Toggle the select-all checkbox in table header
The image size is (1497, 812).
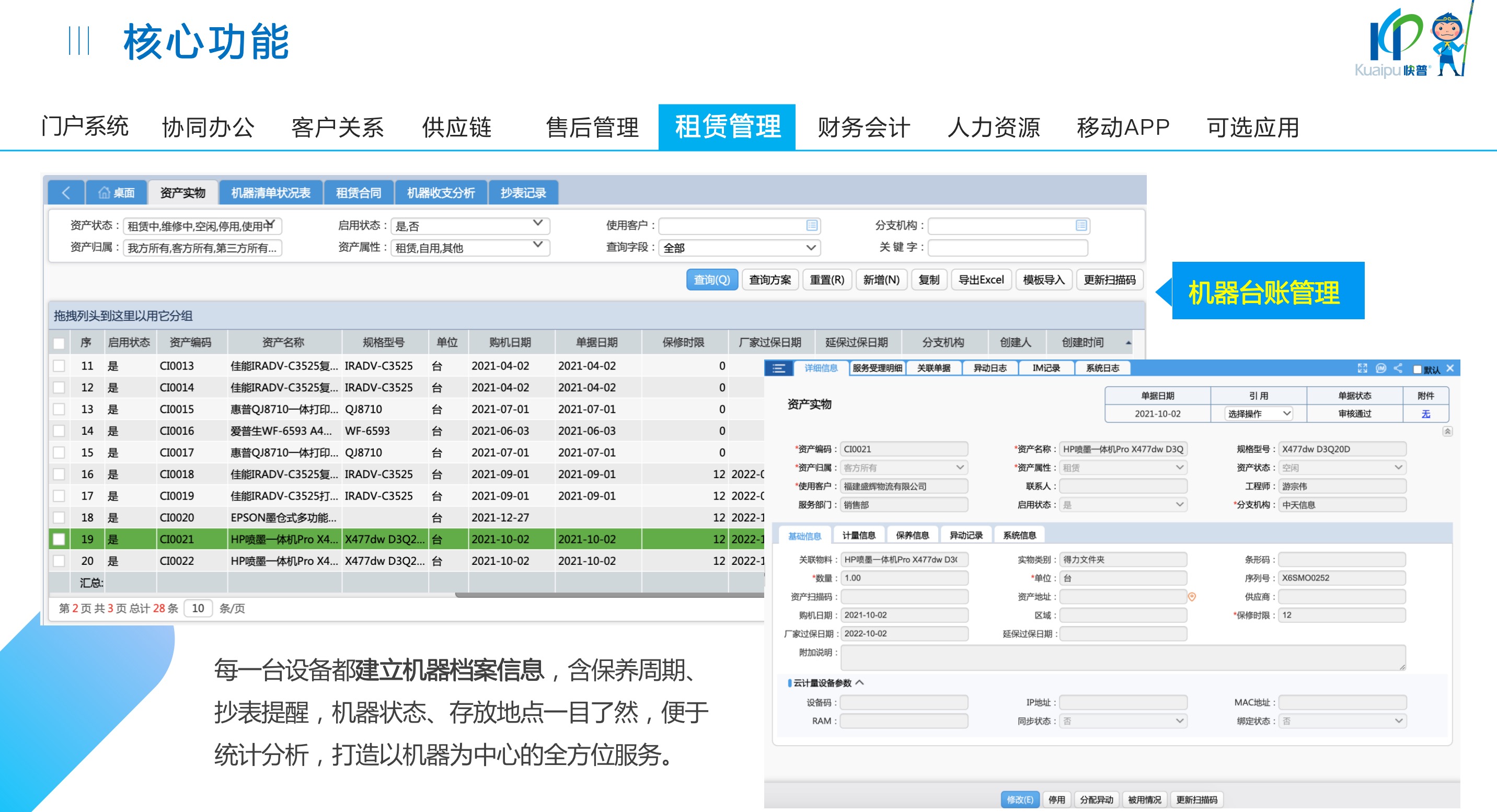[59, 343]
